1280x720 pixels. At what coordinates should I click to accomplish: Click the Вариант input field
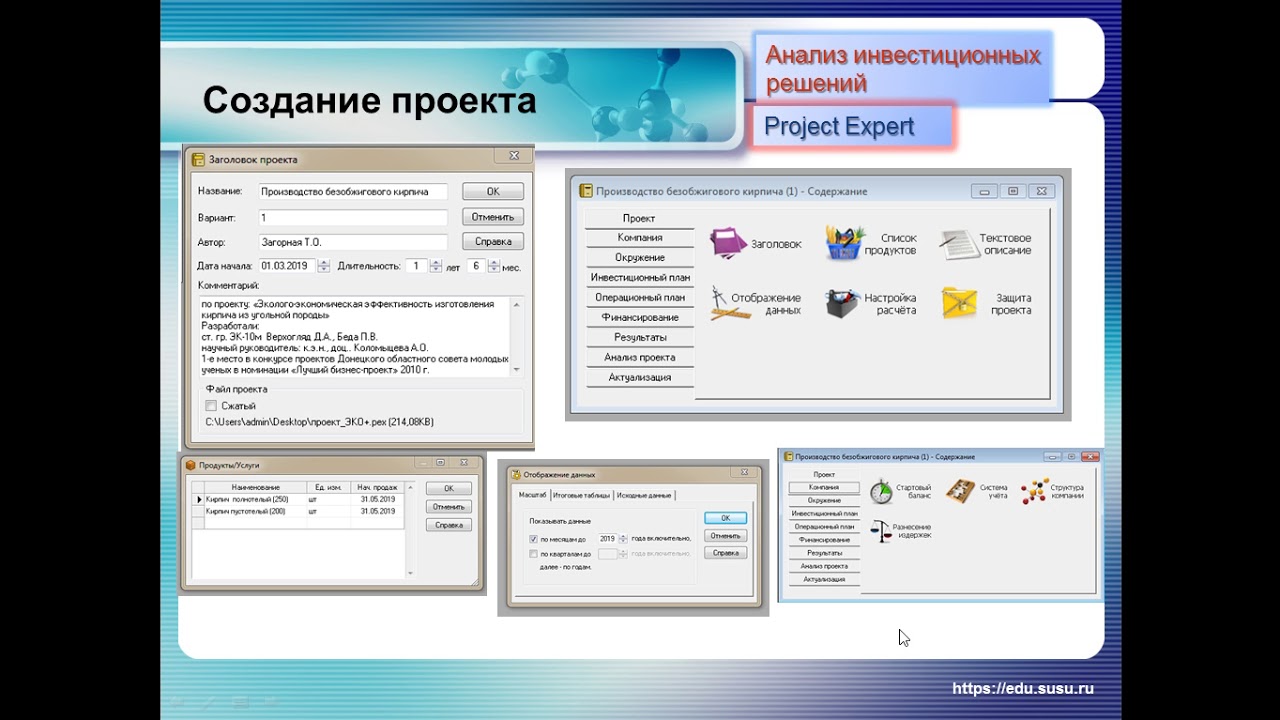352,217
